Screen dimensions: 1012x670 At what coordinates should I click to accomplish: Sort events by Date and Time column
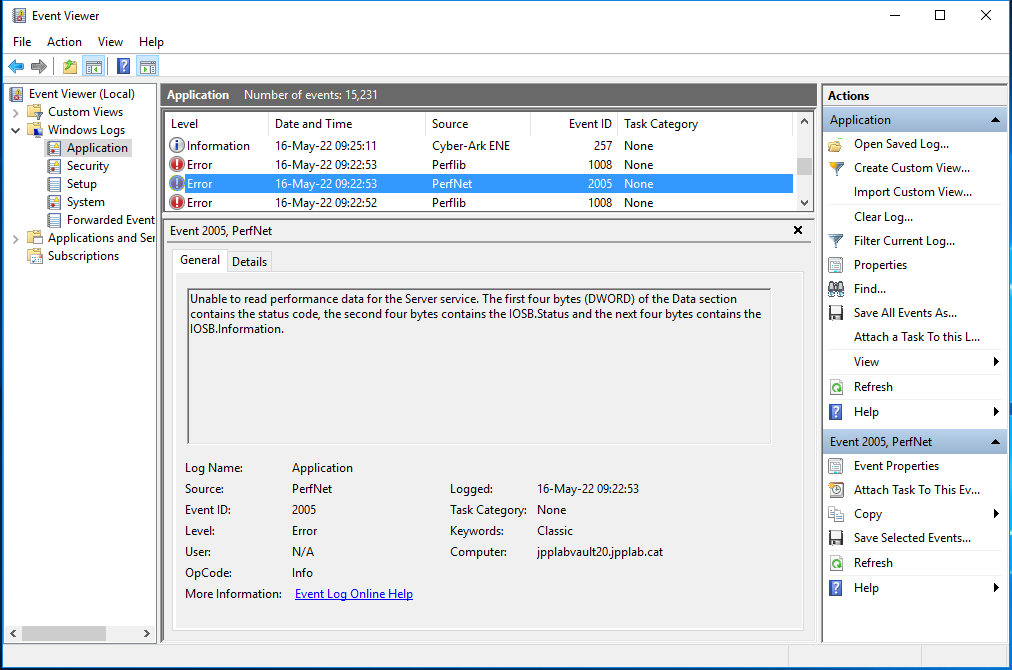pyautogui.click(x=313, y=124)
